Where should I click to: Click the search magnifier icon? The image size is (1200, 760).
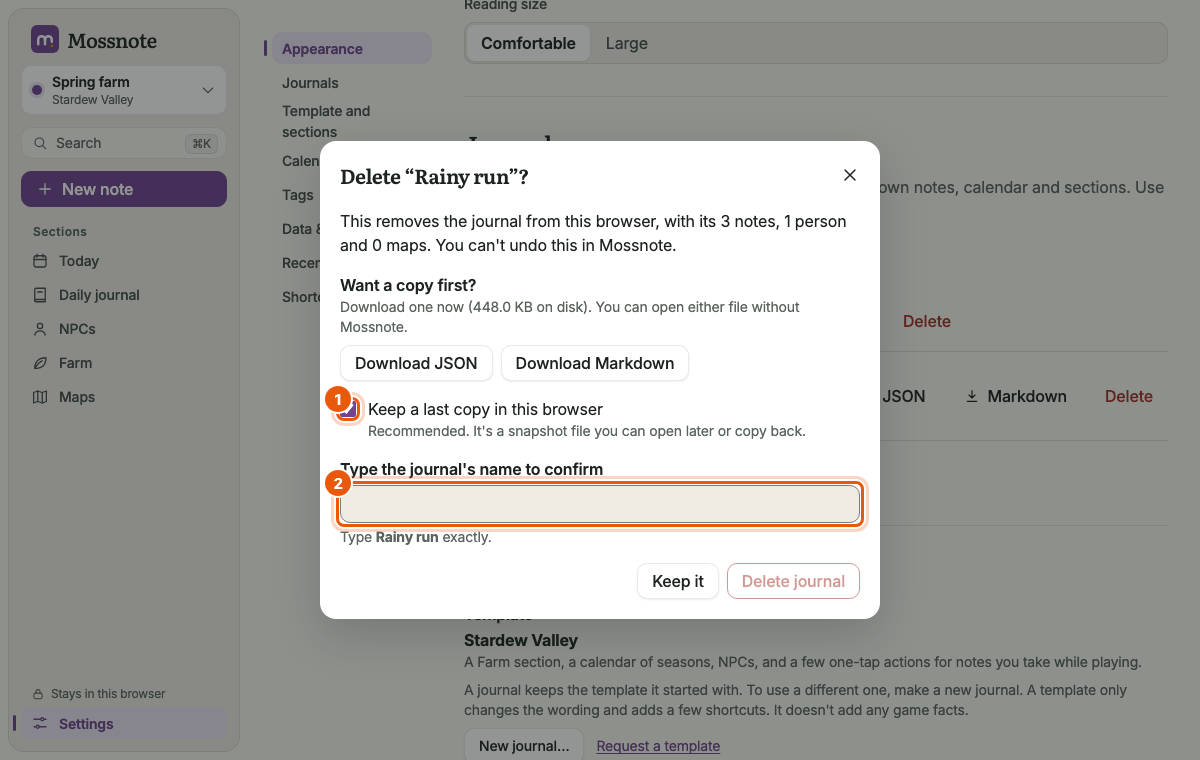(40, 143)
